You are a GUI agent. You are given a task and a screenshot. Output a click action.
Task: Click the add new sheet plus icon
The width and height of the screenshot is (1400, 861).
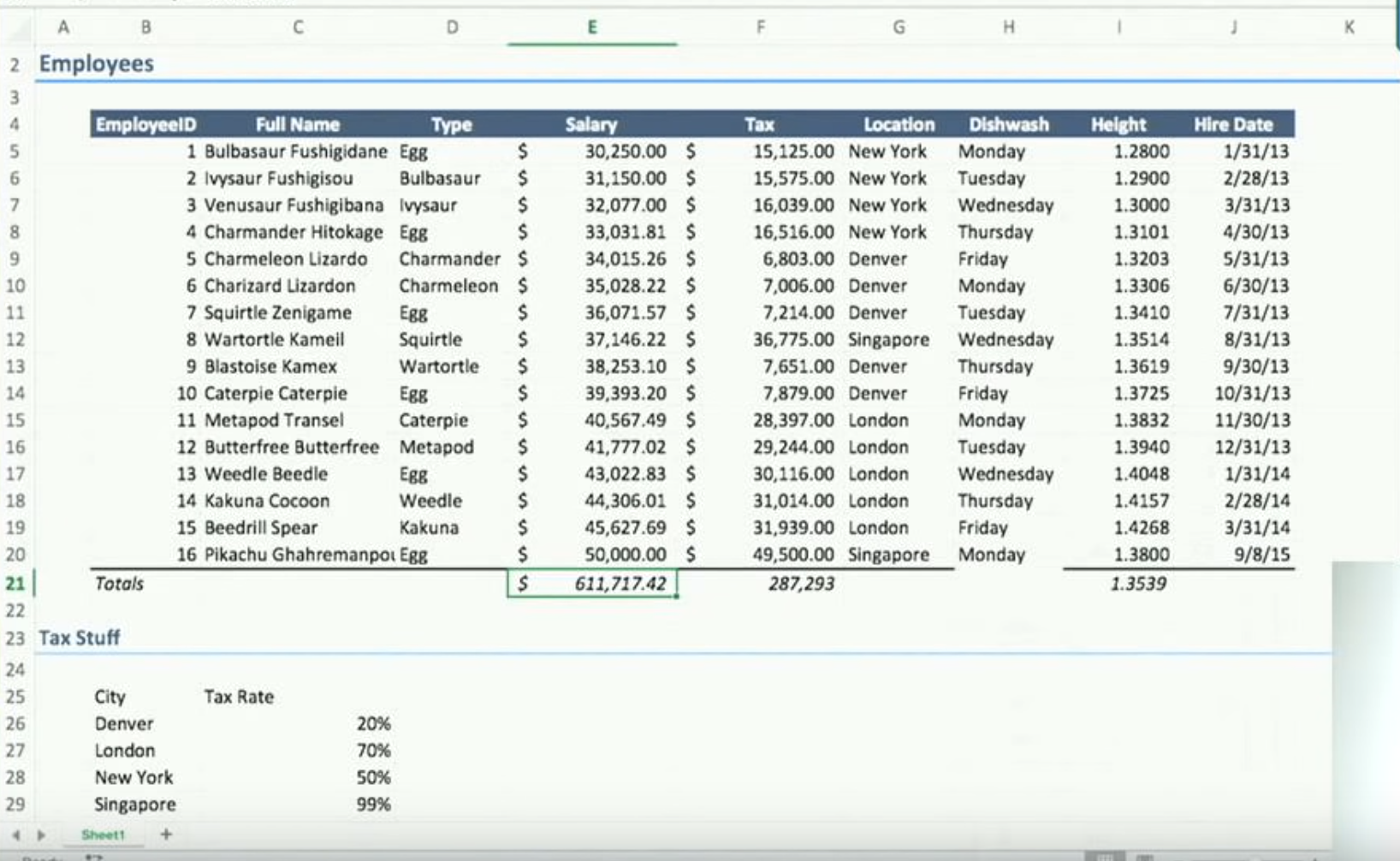pos(166,834)
